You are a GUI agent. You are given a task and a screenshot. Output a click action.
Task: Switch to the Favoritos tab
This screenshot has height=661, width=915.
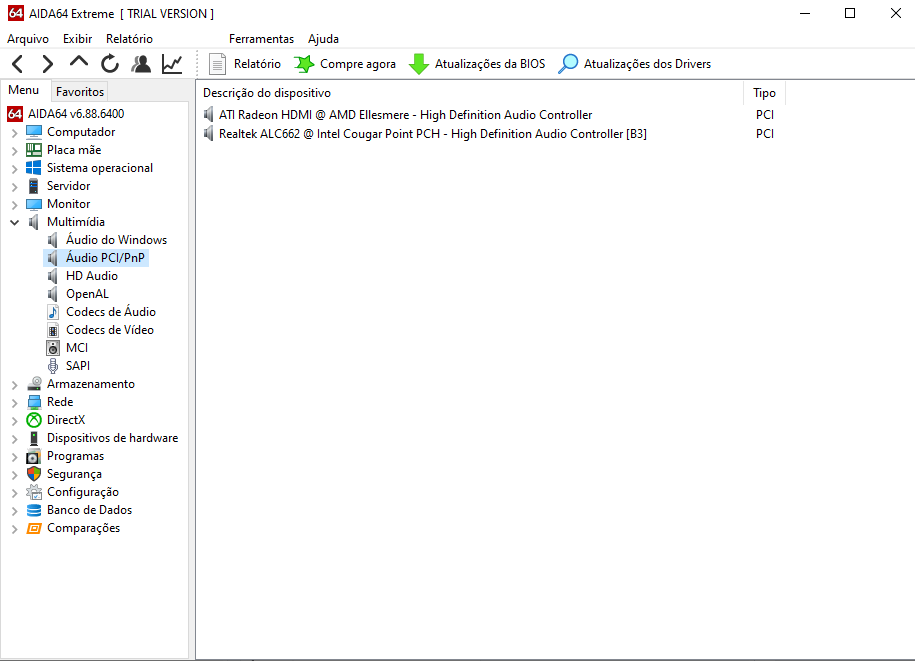pos(80,92)
